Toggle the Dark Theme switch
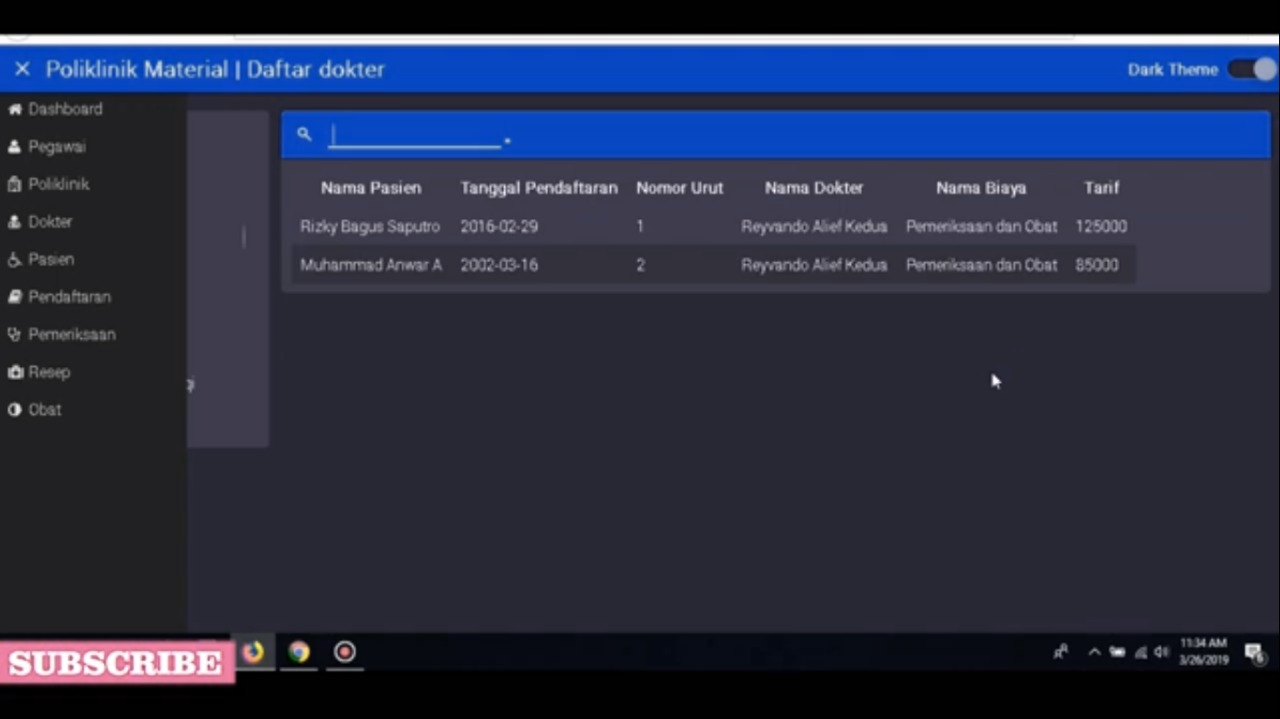The image size is (1280, 719). pos(1253,69)
